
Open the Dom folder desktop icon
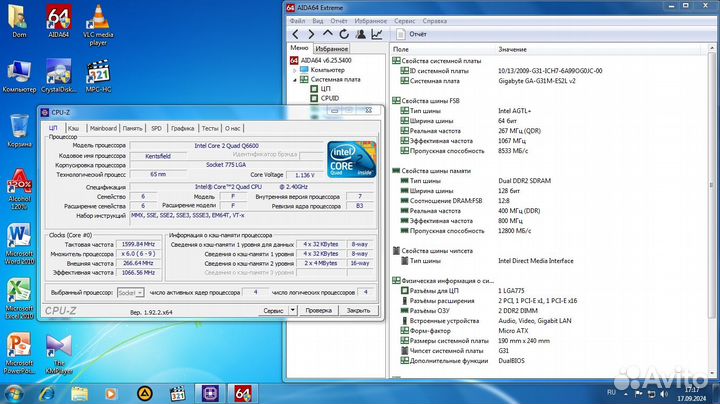tap(19, 21)
